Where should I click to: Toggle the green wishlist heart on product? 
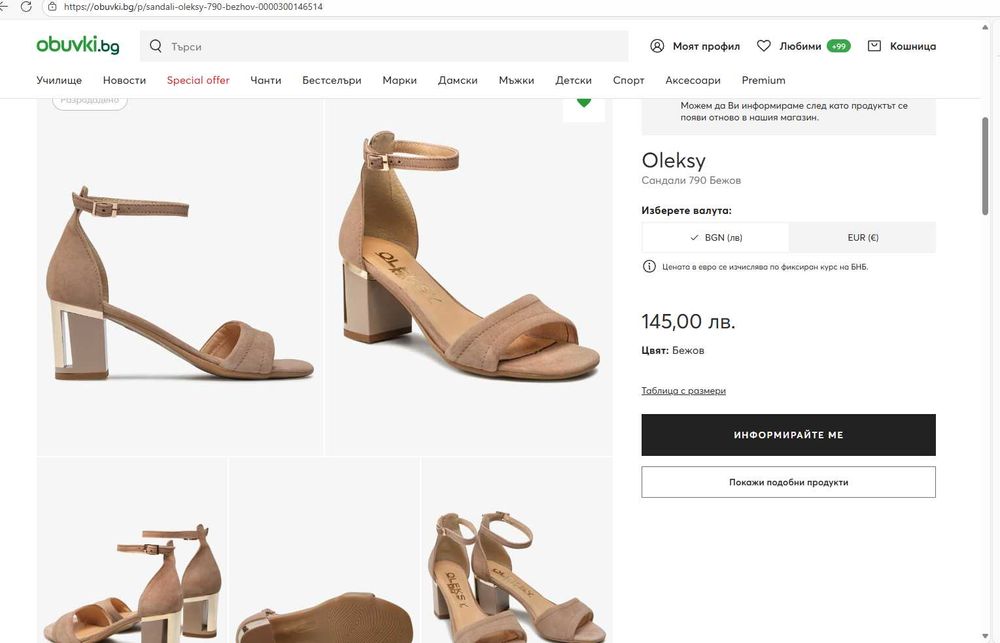click(584, 102)
